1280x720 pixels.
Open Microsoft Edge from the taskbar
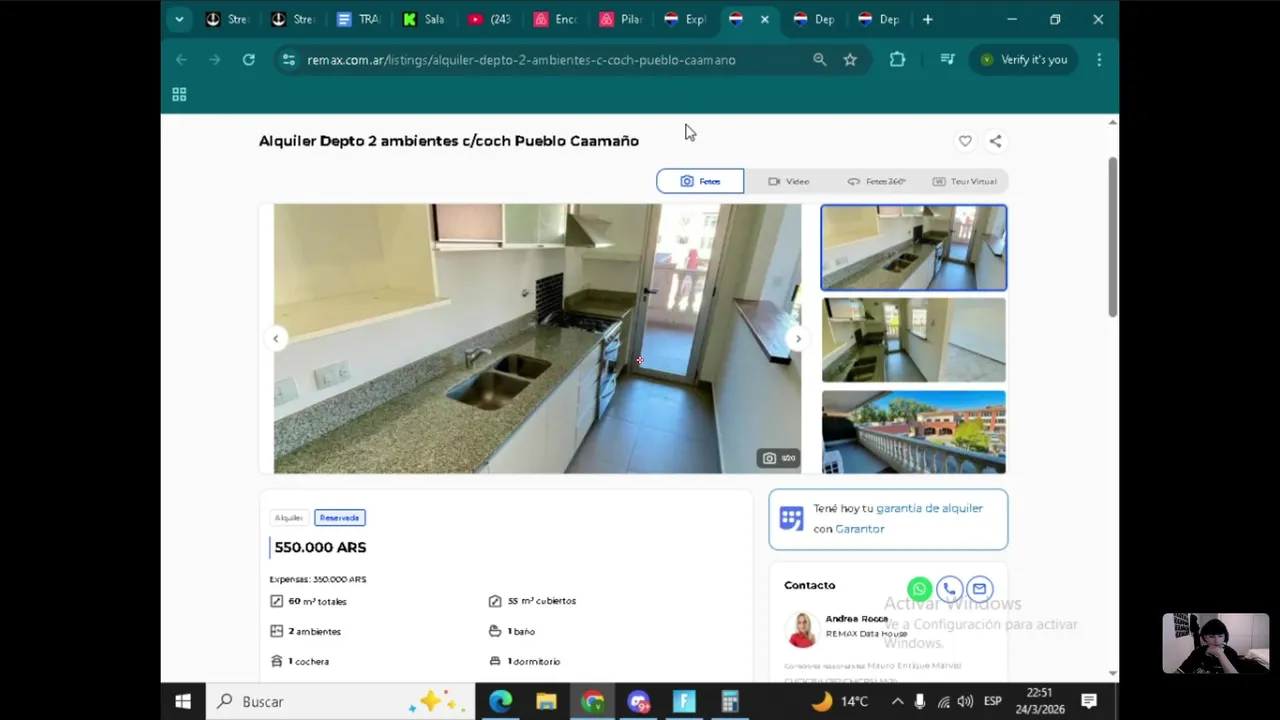(500, 701)
